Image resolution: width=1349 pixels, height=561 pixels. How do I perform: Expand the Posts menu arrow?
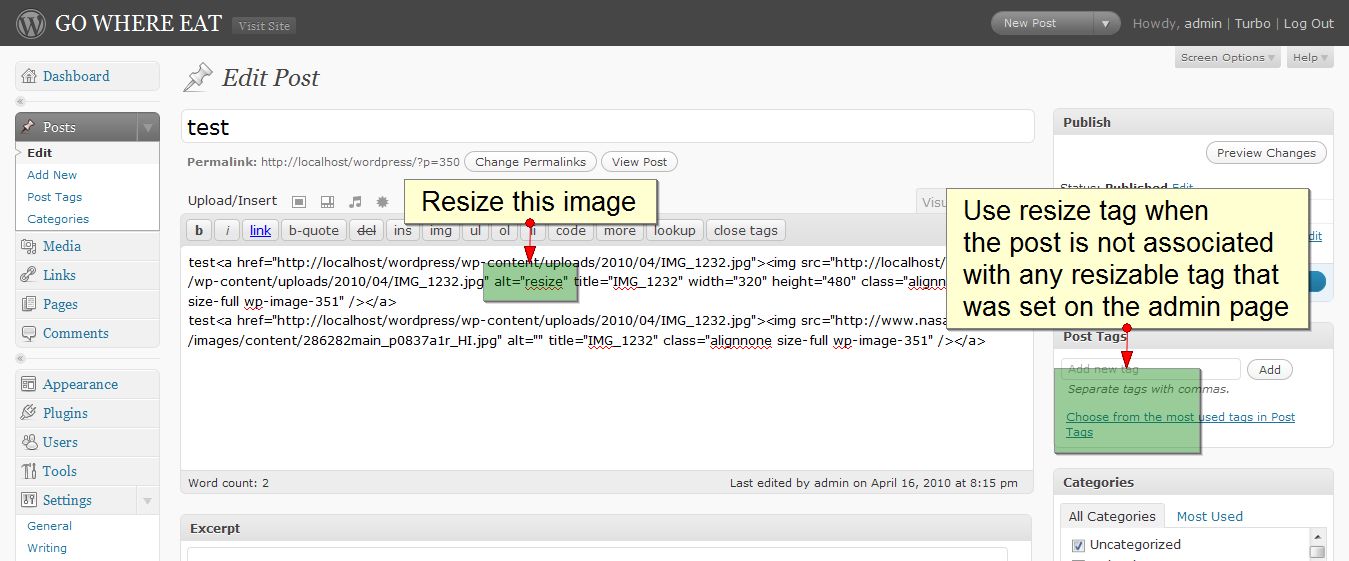pos(148,127)
